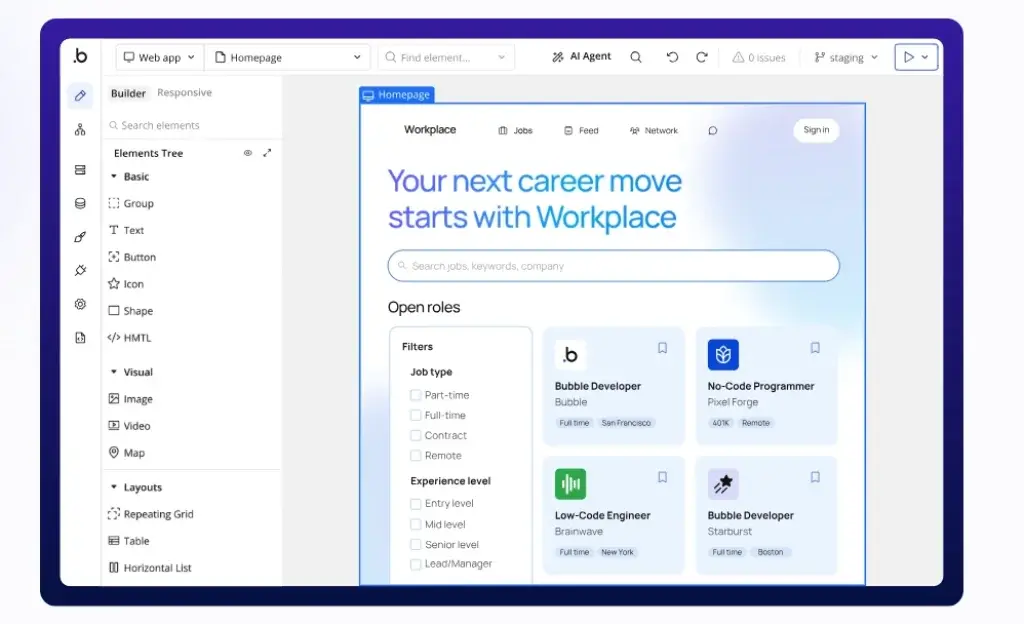The width and height of the screenshot is (1024, 624).
Task: Open the Homepage page selector dropdown
Action: pos(288,57)
